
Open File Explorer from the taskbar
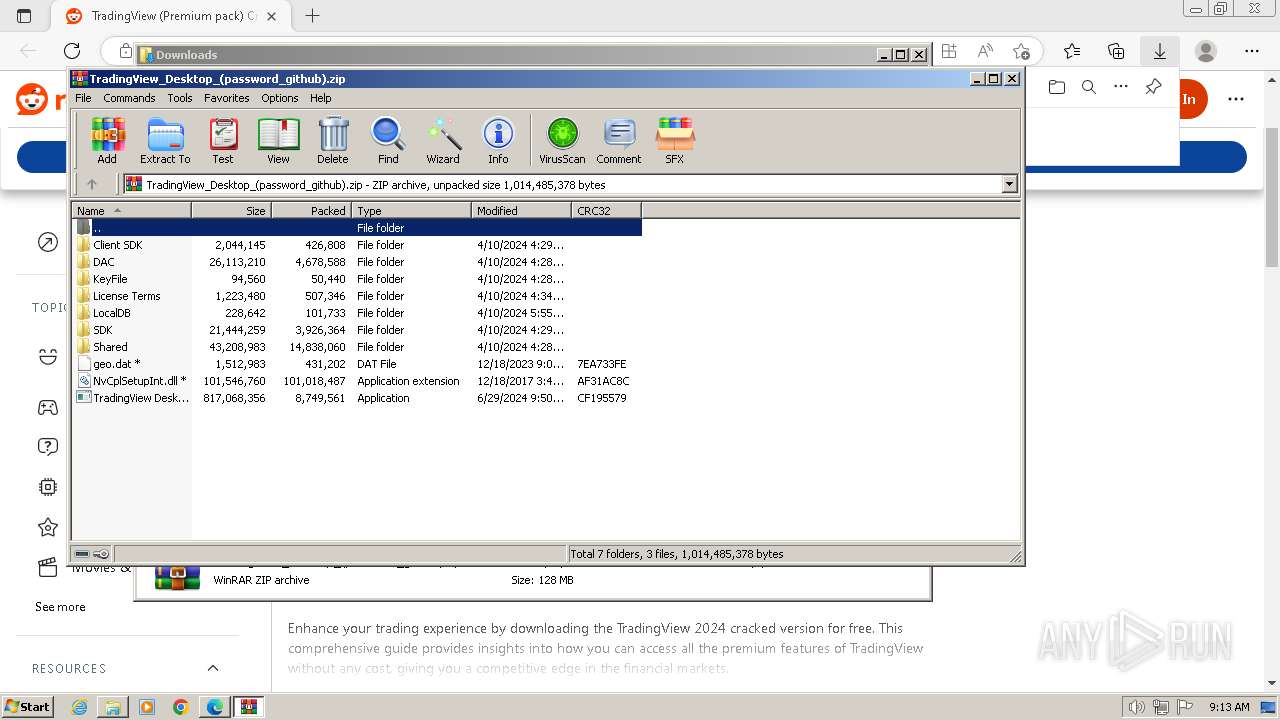(113, 707)
